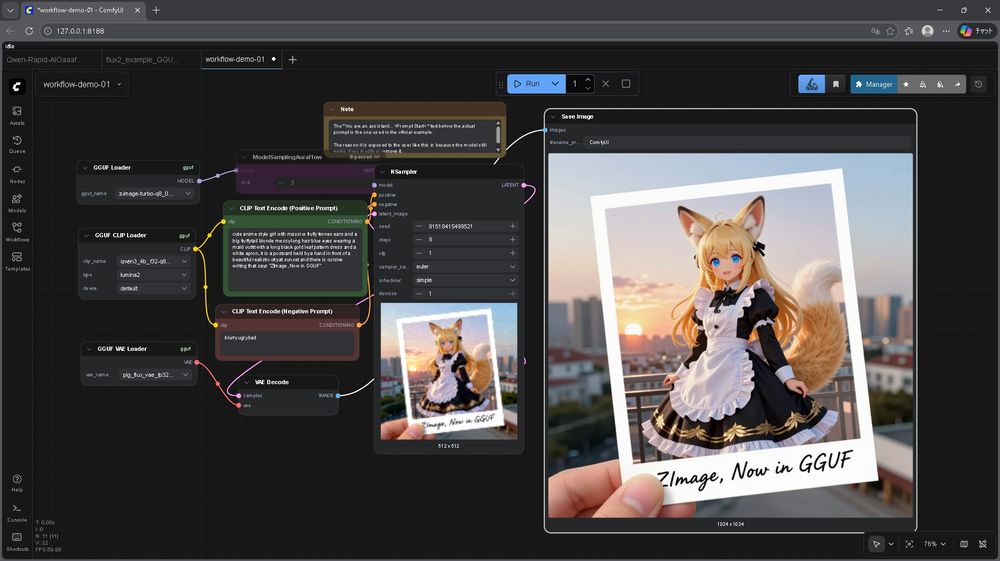
Task: Open the Queue sidebar panel
Action: (x=17, y=145)
